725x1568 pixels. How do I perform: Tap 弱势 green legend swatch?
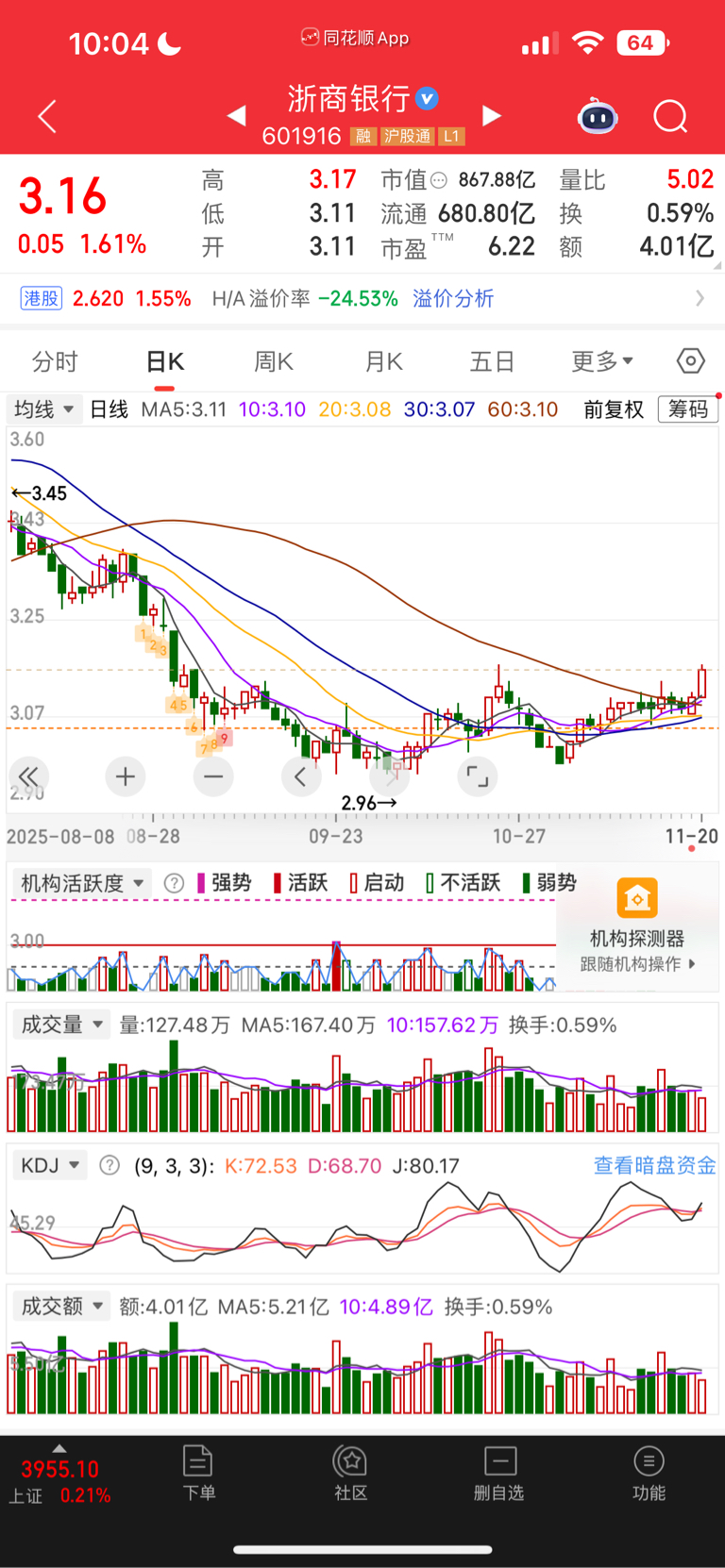(526, 883)
